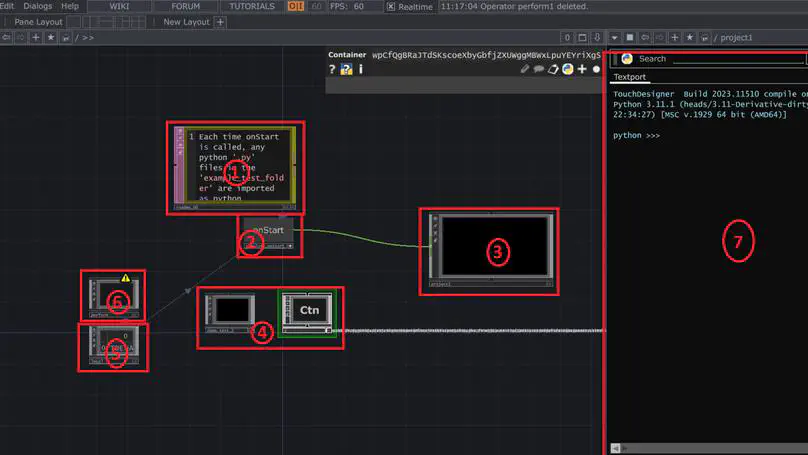The image size is (808, 455).
Task: Add operator in left pane via plus icon
Action: coord(36,38)
